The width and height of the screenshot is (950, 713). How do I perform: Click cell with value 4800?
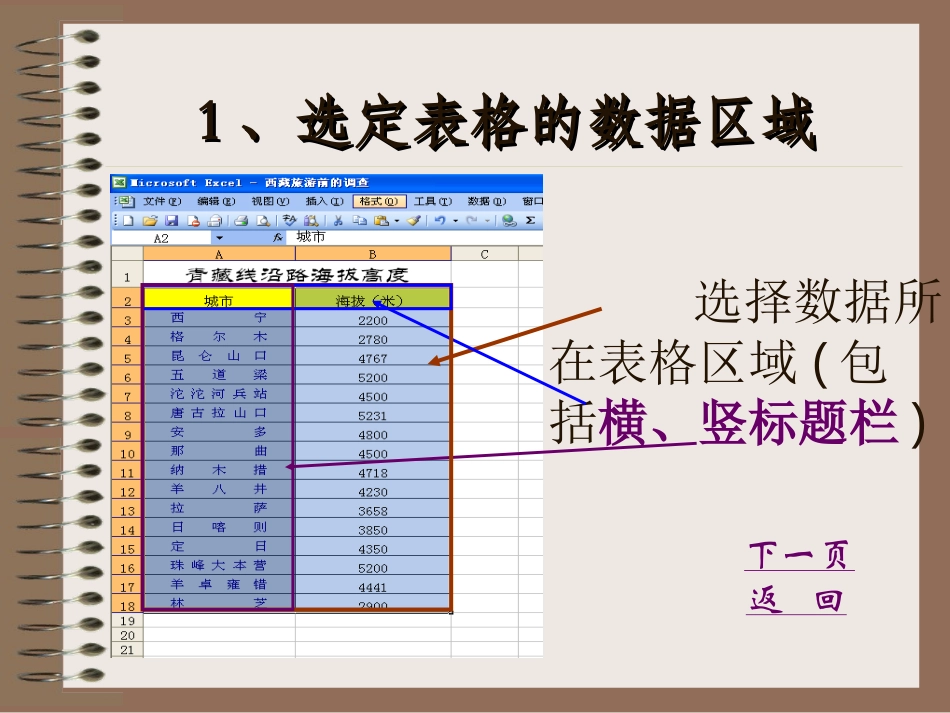373,434
